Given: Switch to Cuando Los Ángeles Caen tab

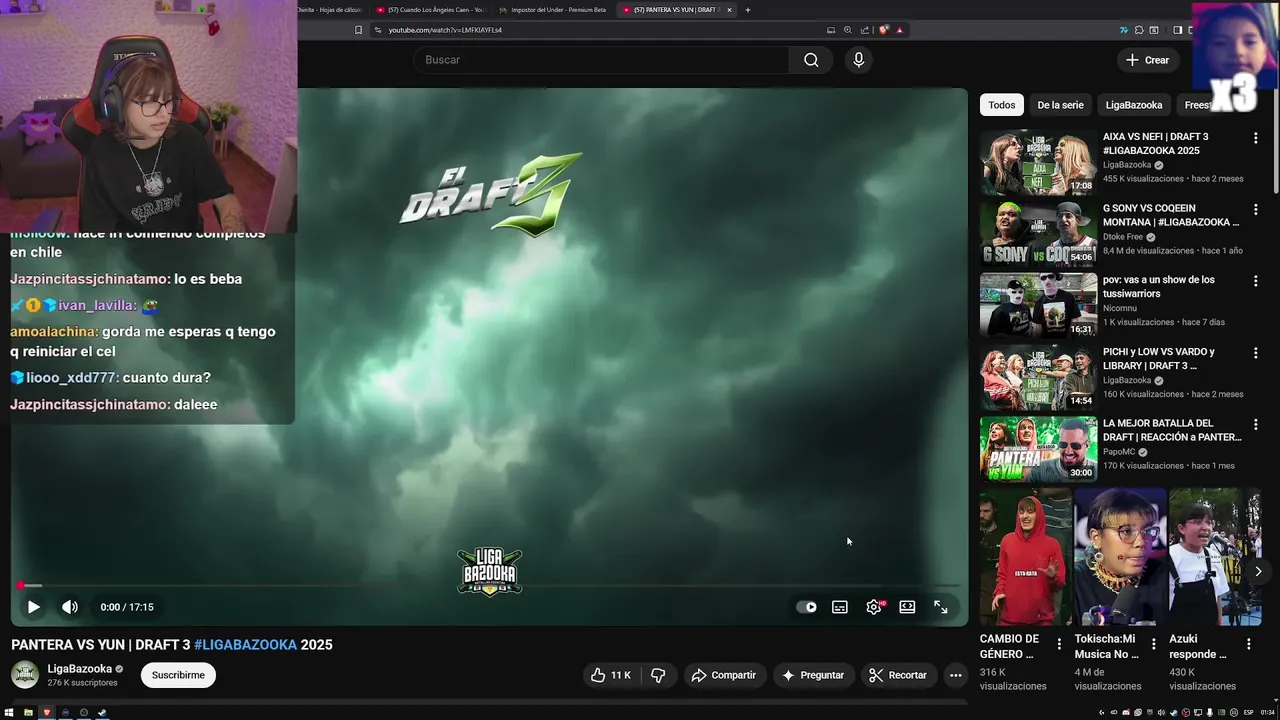Looking at the screenshot, I should coord(429,10).
